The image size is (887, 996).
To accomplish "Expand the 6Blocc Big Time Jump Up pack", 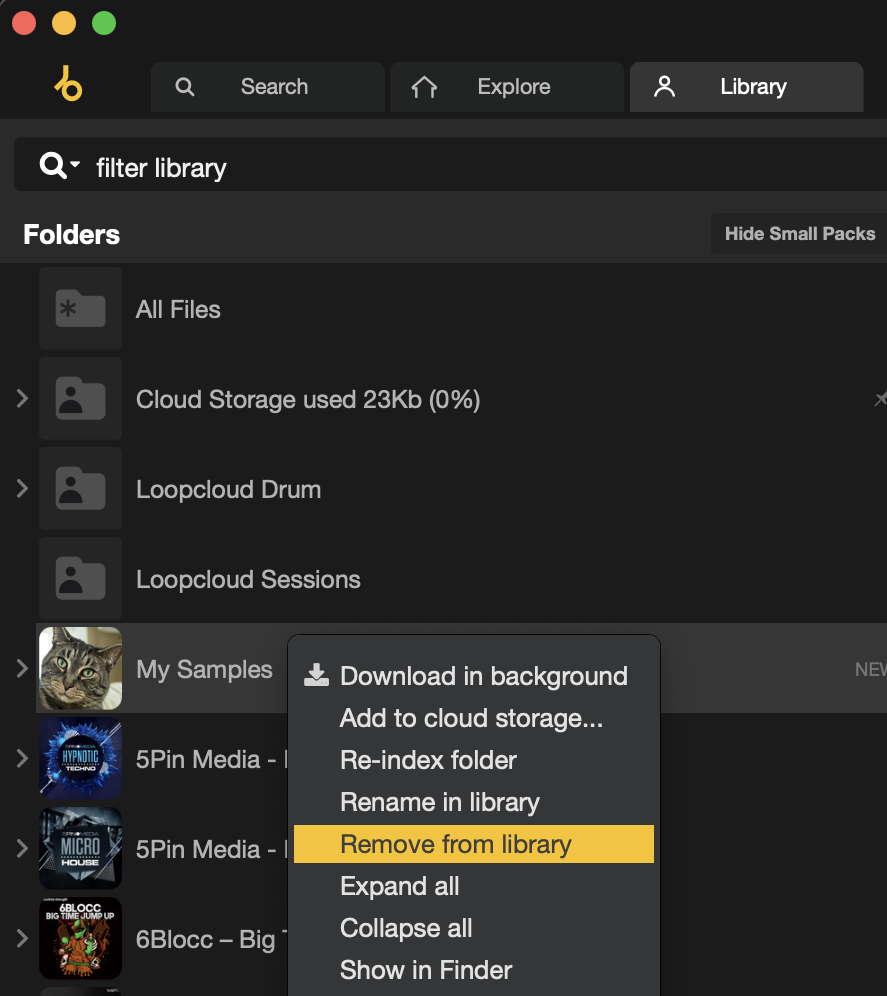I will (22, 938).
